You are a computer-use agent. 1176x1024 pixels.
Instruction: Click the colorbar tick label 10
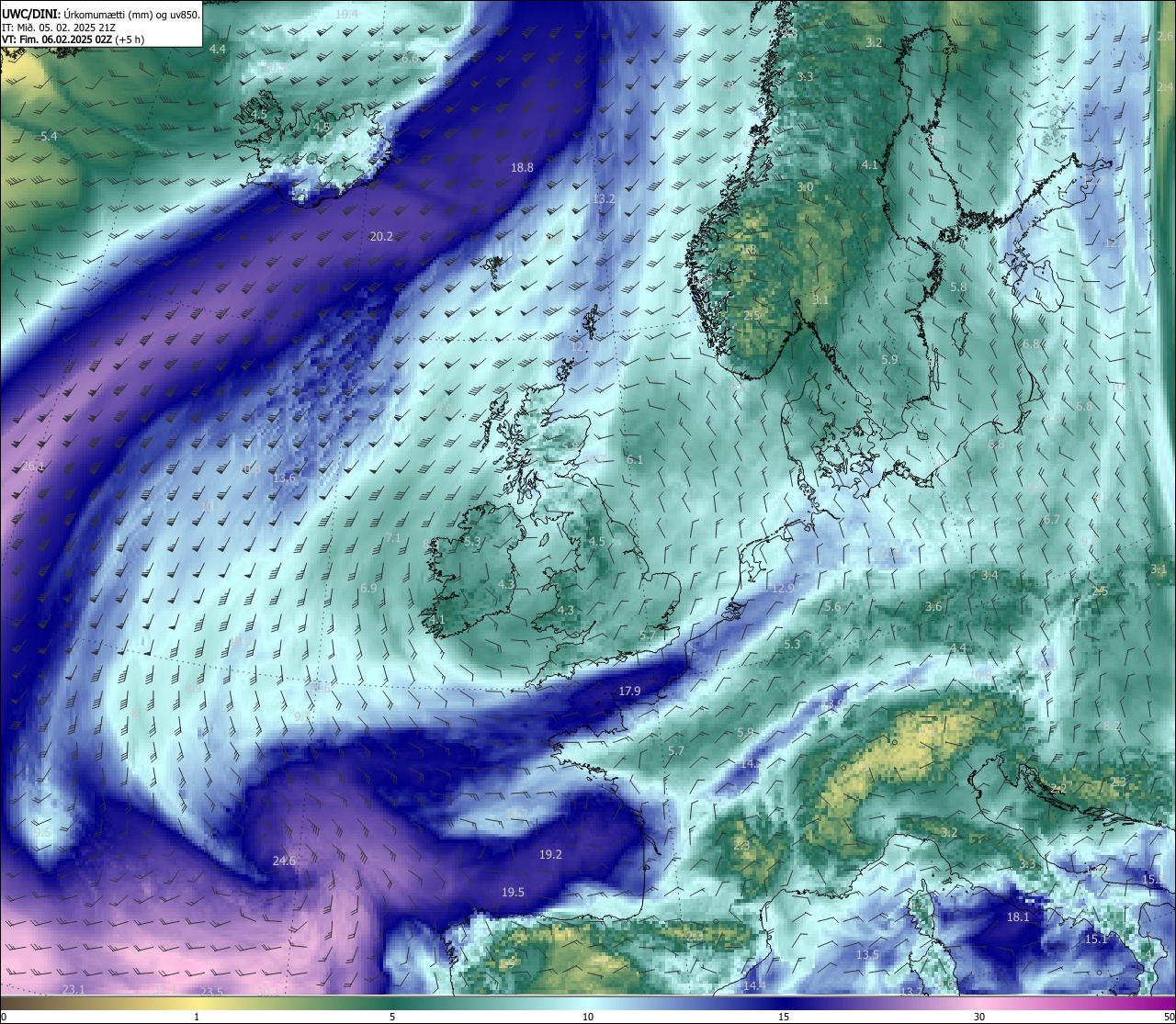[588, 1016]
